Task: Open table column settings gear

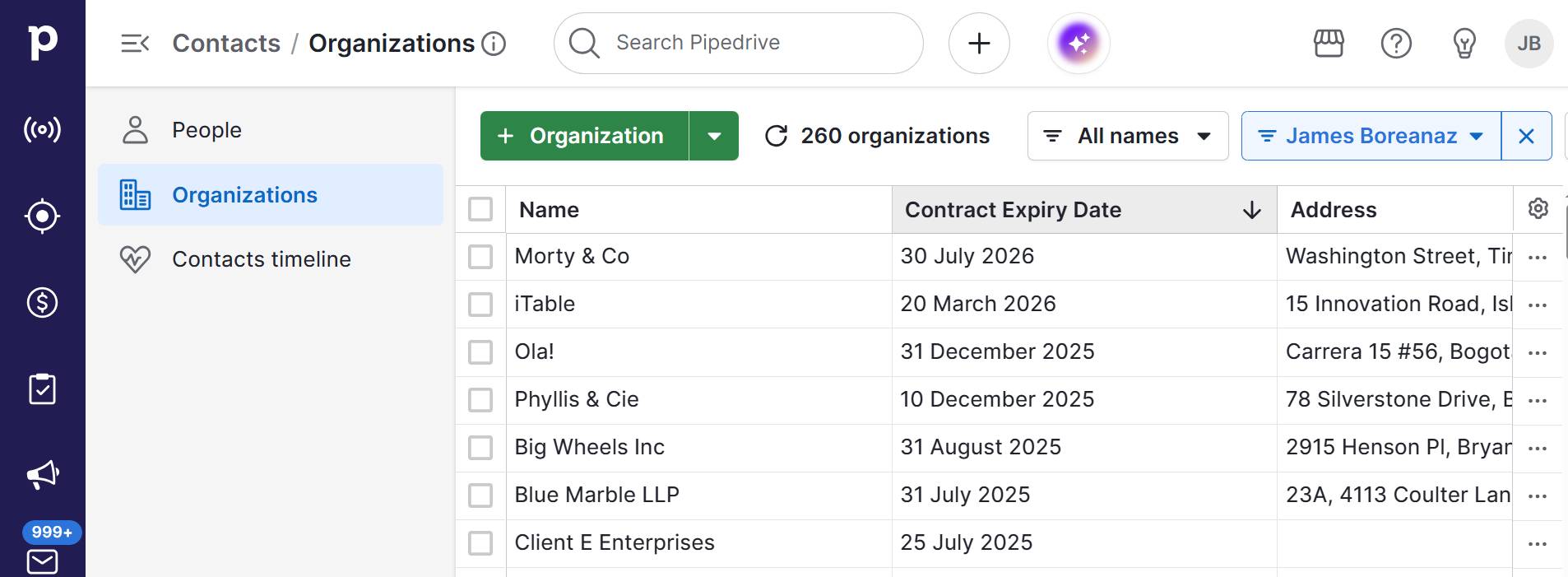Action: 1538,209
